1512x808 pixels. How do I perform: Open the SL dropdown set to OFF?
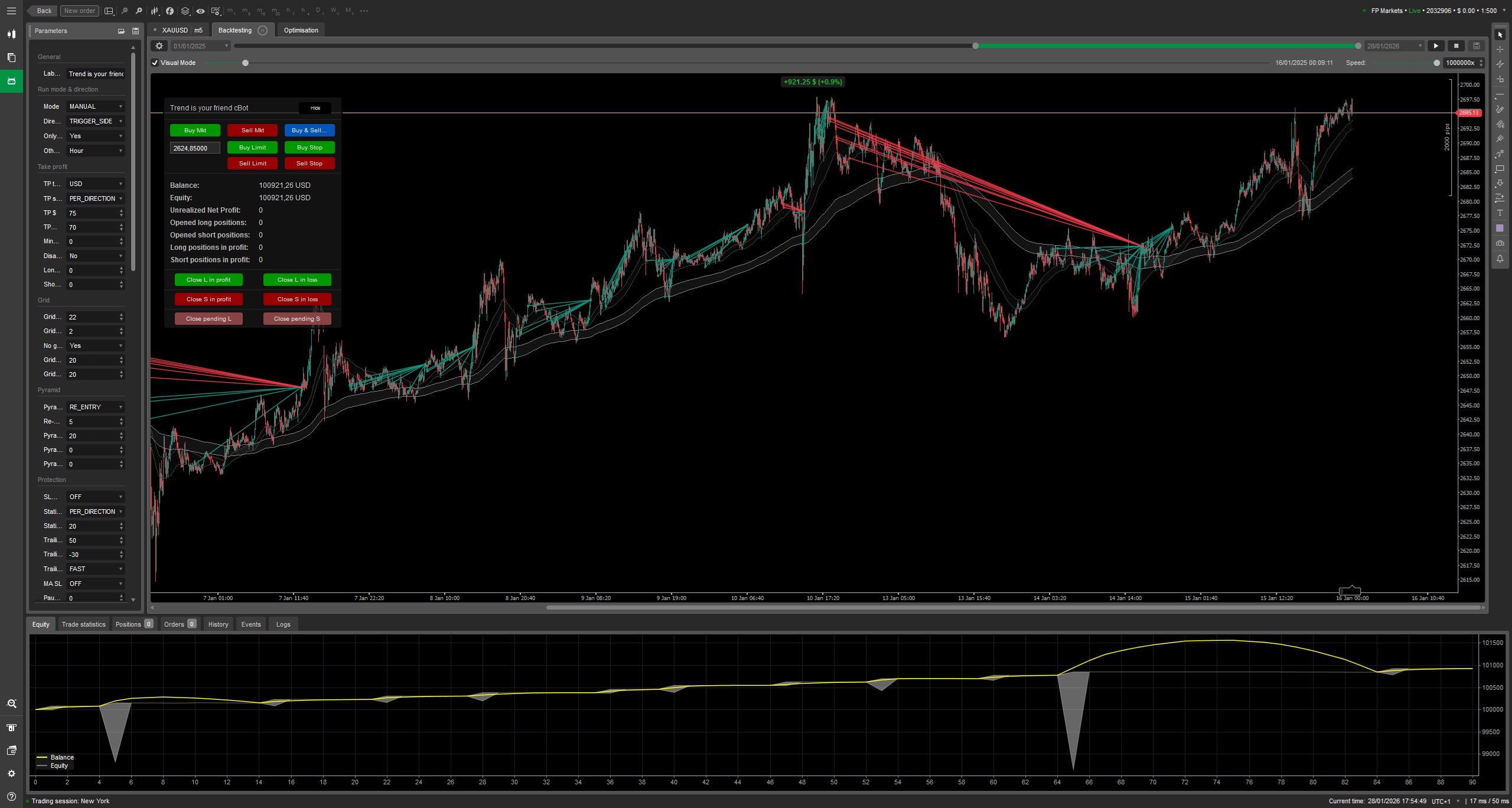(94, 497)
